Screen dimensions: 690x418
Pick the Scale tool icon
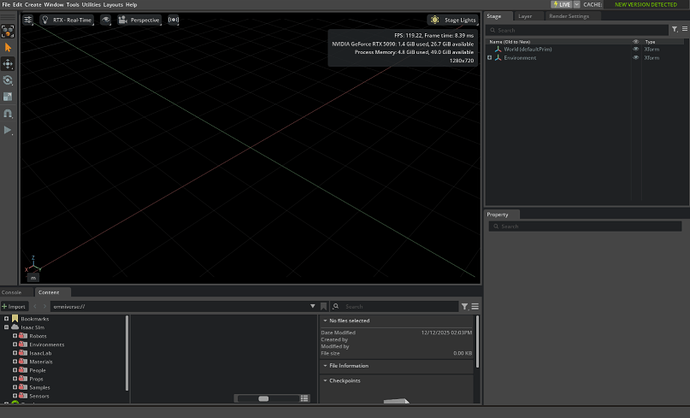click(8, 97)
